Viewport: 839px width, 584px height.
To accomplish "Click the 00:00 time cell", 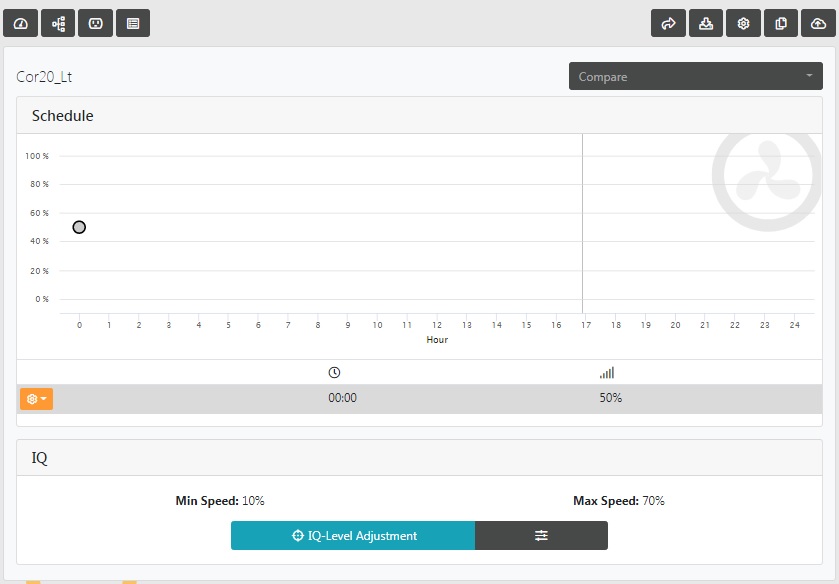I will [x=342, y=398].
